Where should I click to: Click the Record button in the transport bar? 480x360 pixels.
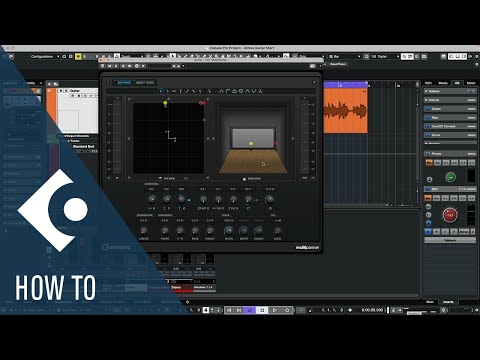click(x=287, y=310)
